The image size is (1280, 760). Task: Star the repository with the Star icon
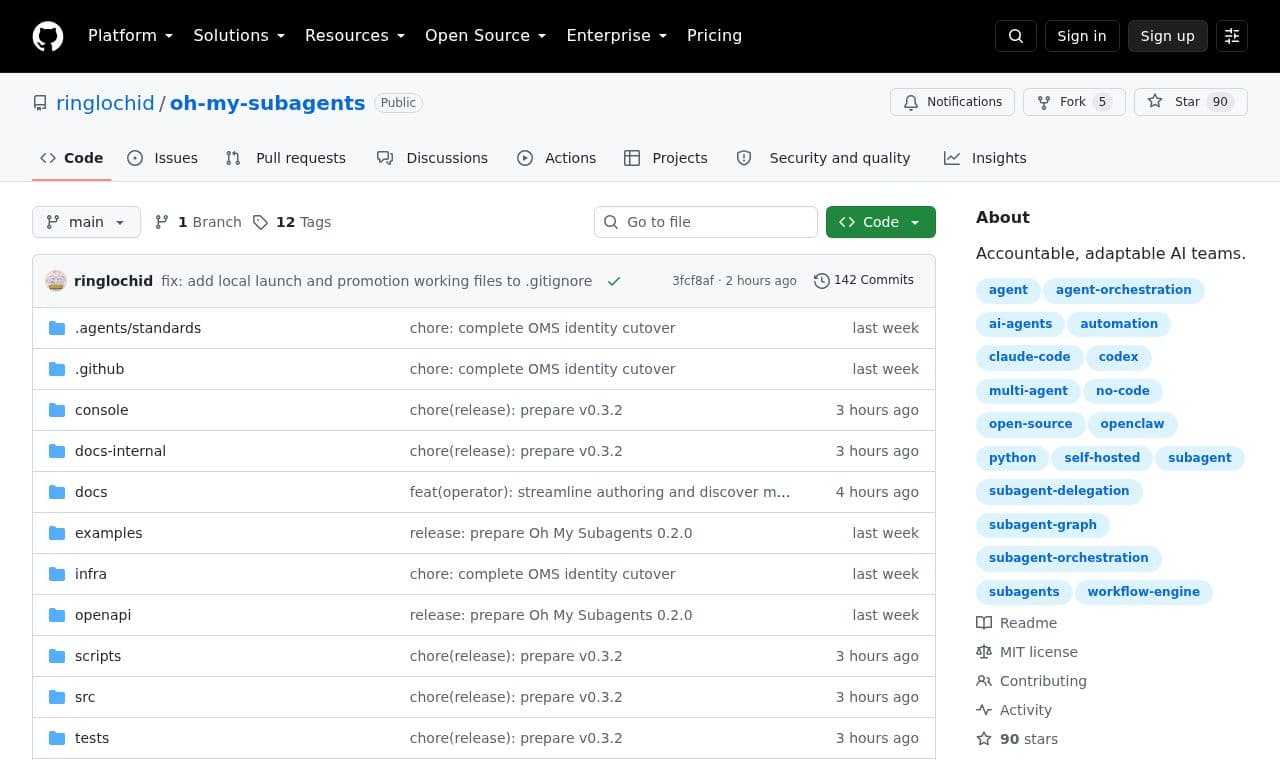point(1155,102)
